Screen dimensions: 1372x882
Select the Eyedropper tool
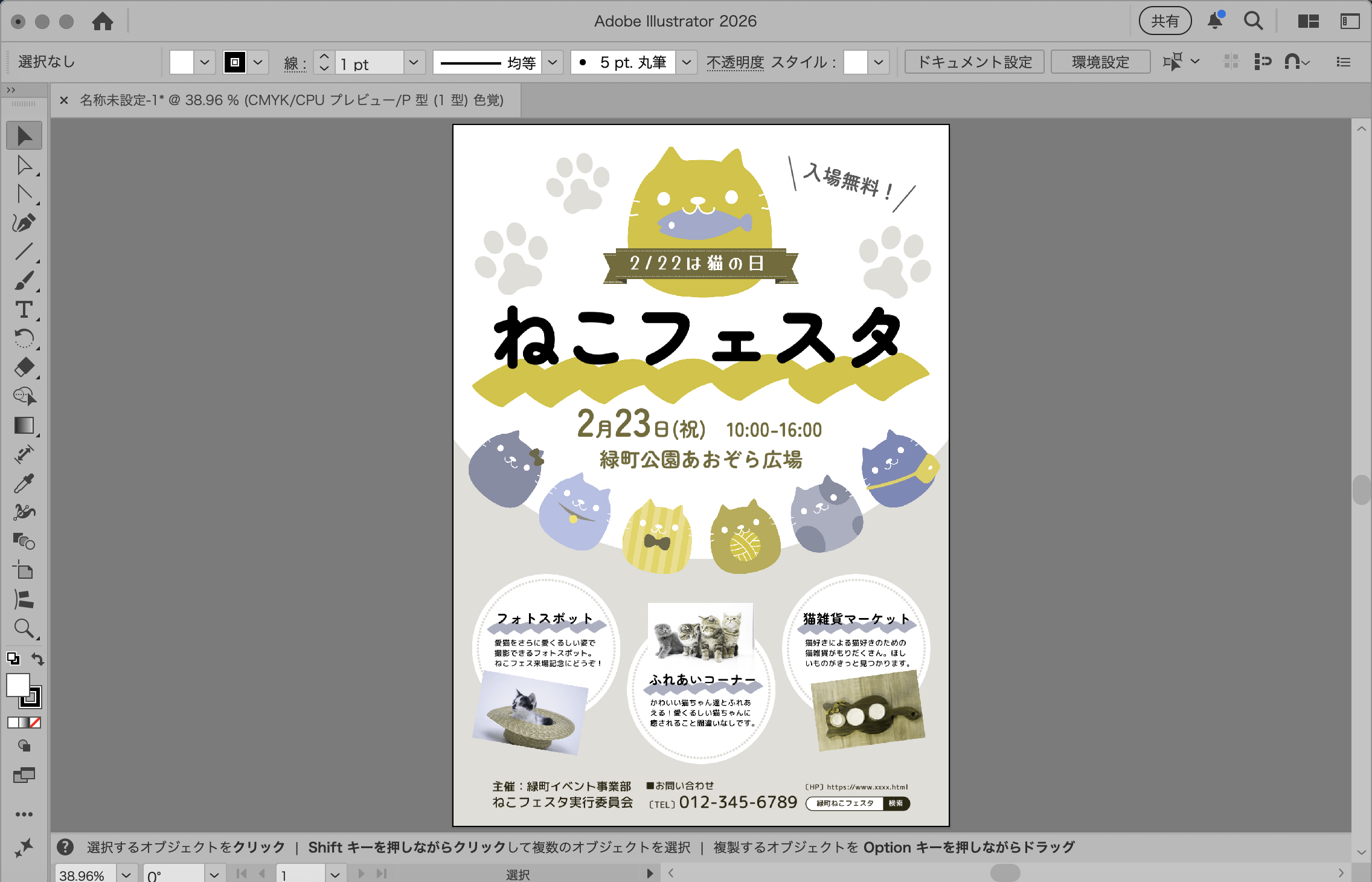(x=24, y=483)
